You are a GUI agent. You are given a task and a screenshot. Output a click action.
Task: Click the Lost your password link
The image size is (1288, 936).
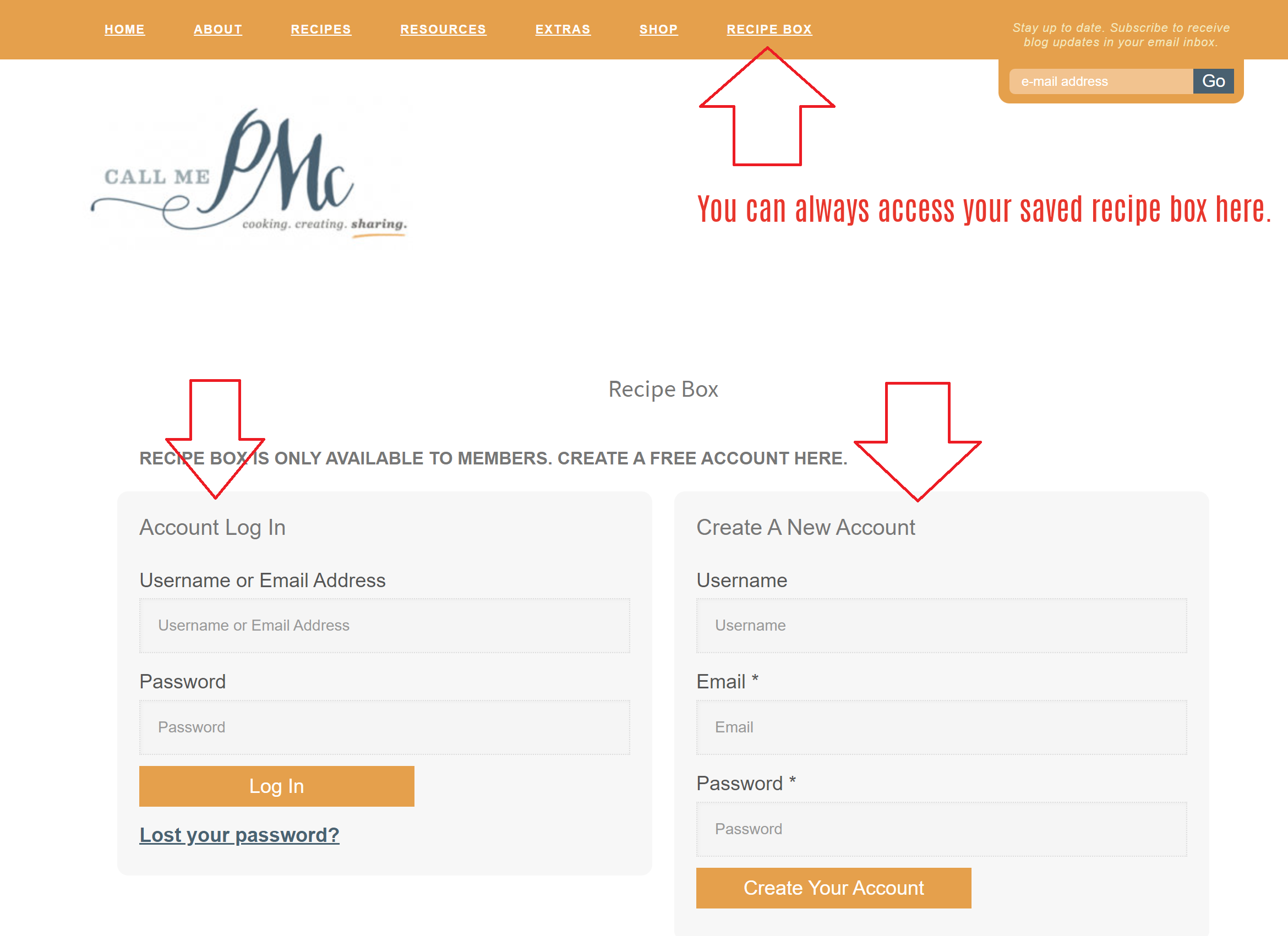coord(241,834)
